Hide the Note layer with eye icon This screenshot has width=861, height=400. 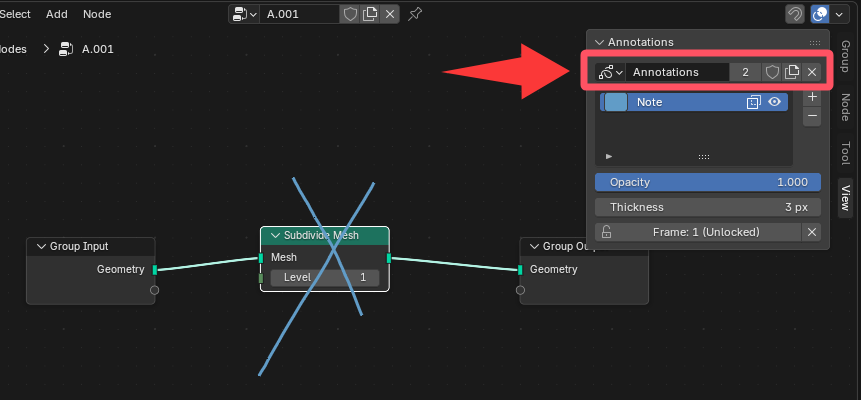774,102
